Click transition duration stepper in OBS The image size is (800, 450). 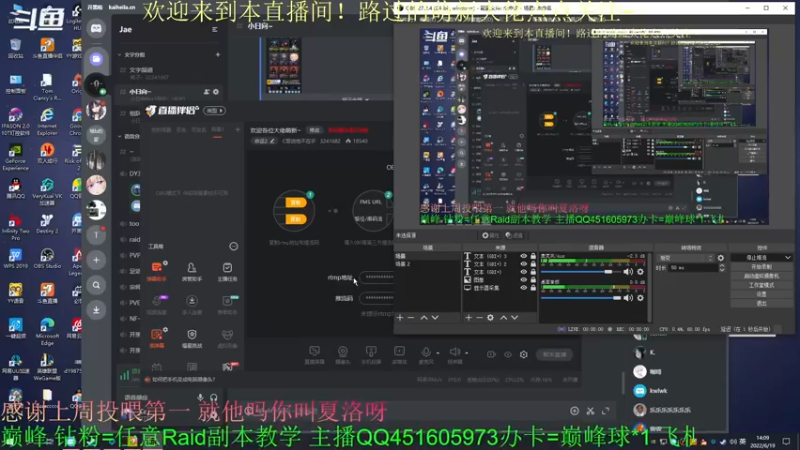[x=722, y=268]
